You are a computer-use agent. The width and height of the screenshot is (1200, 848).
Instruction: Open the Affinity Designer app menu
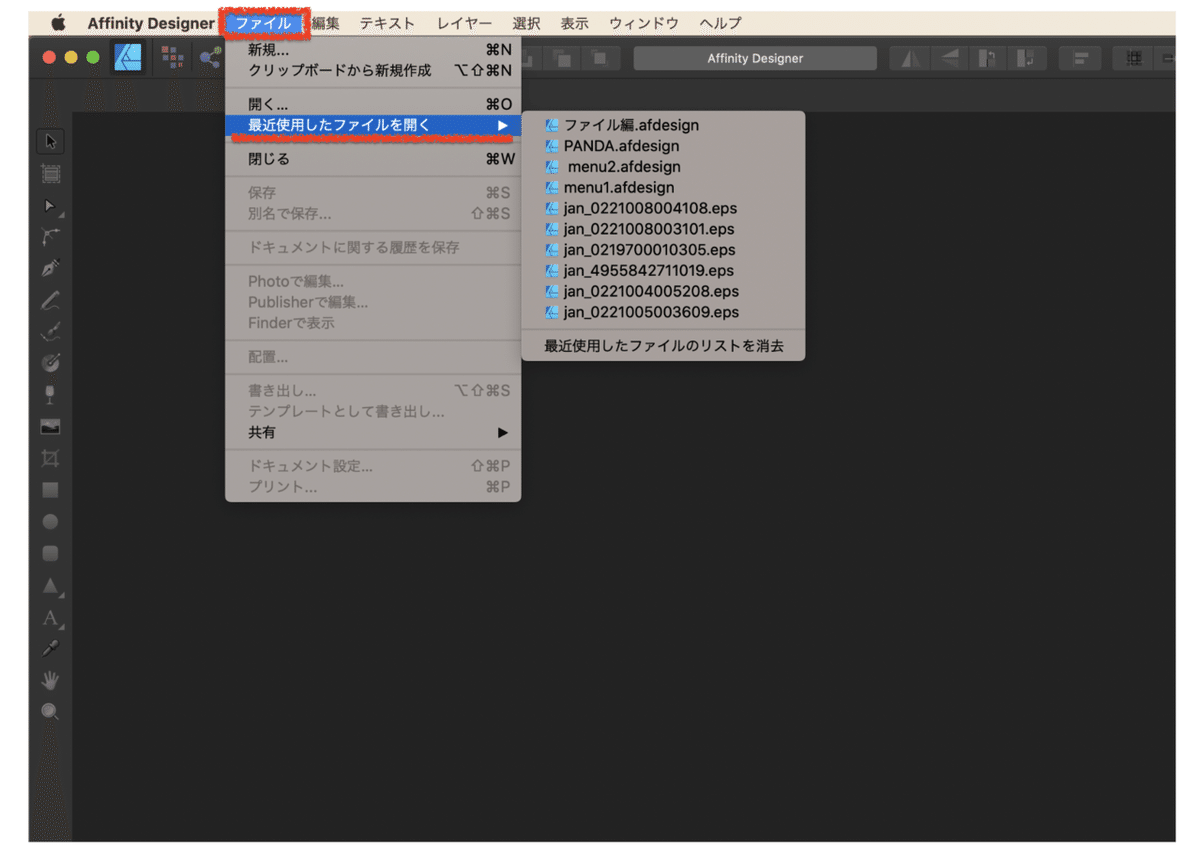151,23
